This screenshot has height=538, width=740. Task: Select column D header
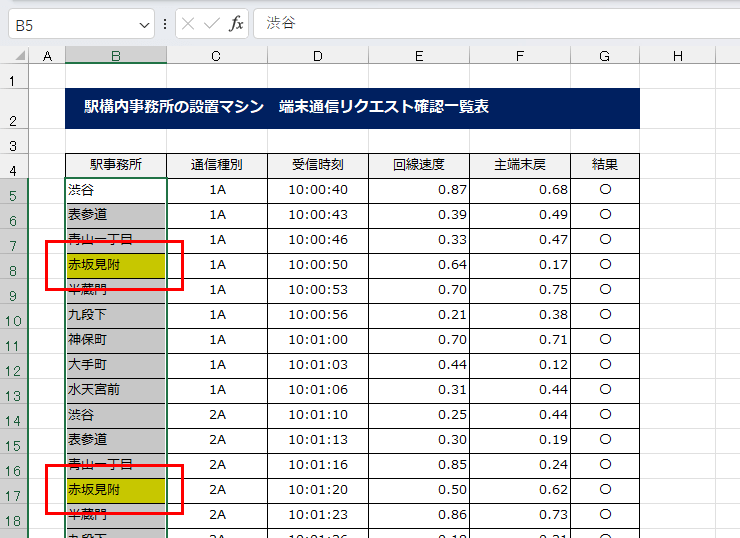tap(318, 56)
